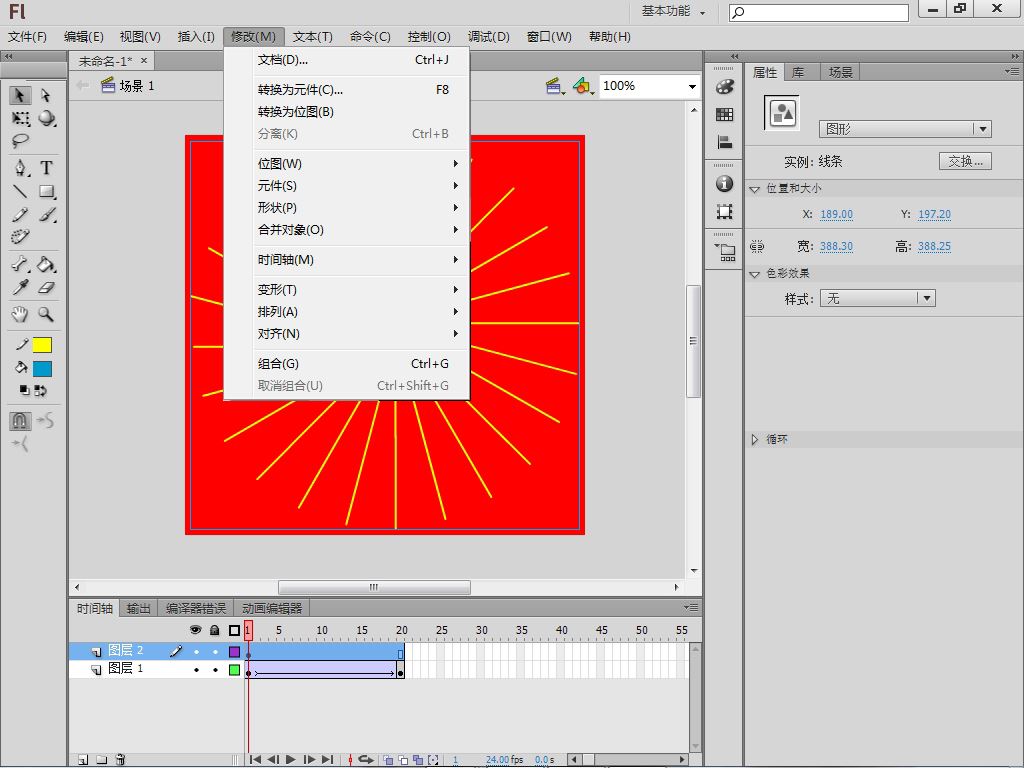Open the 样式 color style dropdown
Screen dimensions: 1024x768
tap(878, 298)
